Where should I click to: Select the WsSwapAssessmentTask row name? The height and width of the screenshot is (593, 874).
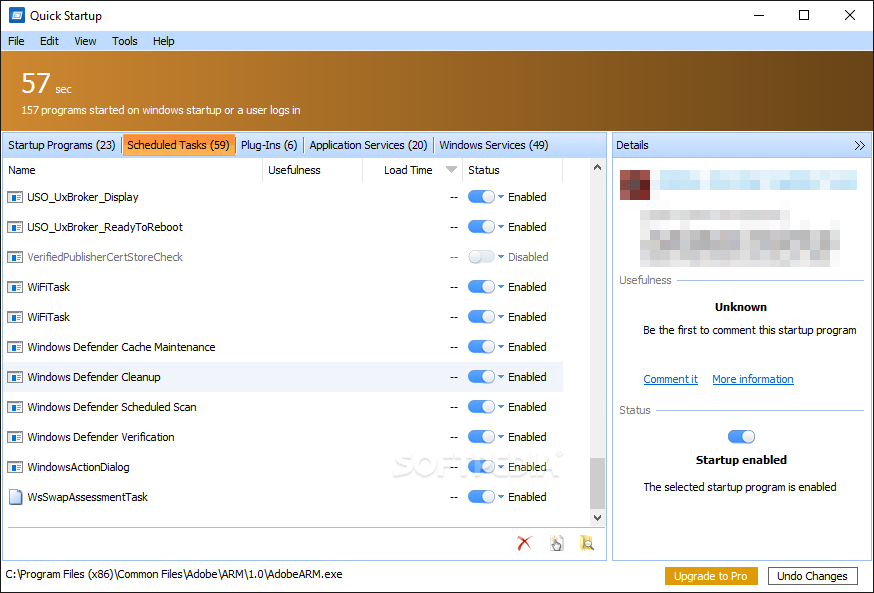[x=88, y=497]
